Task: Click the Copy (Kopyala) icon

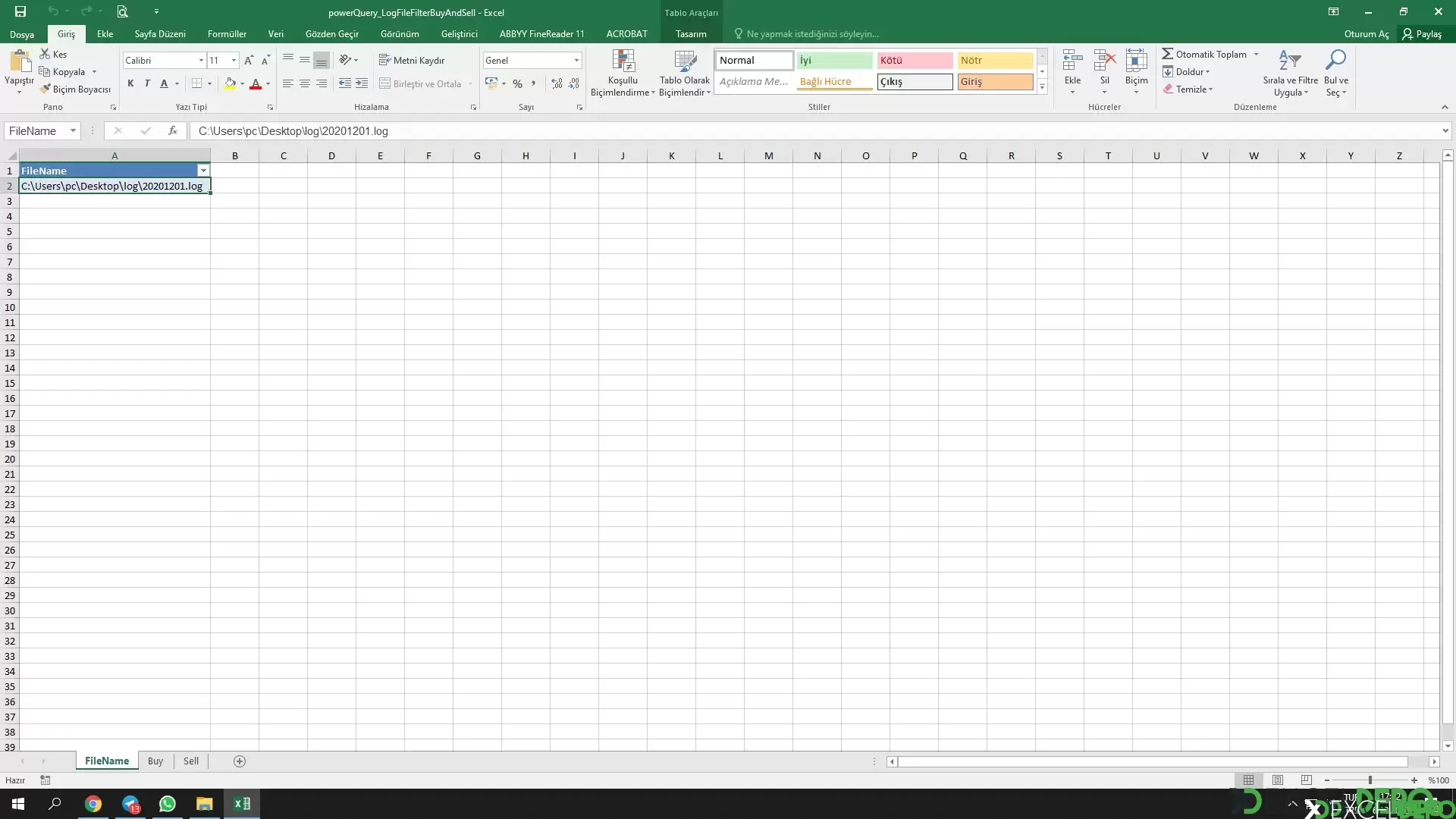Action: [45, 71]
